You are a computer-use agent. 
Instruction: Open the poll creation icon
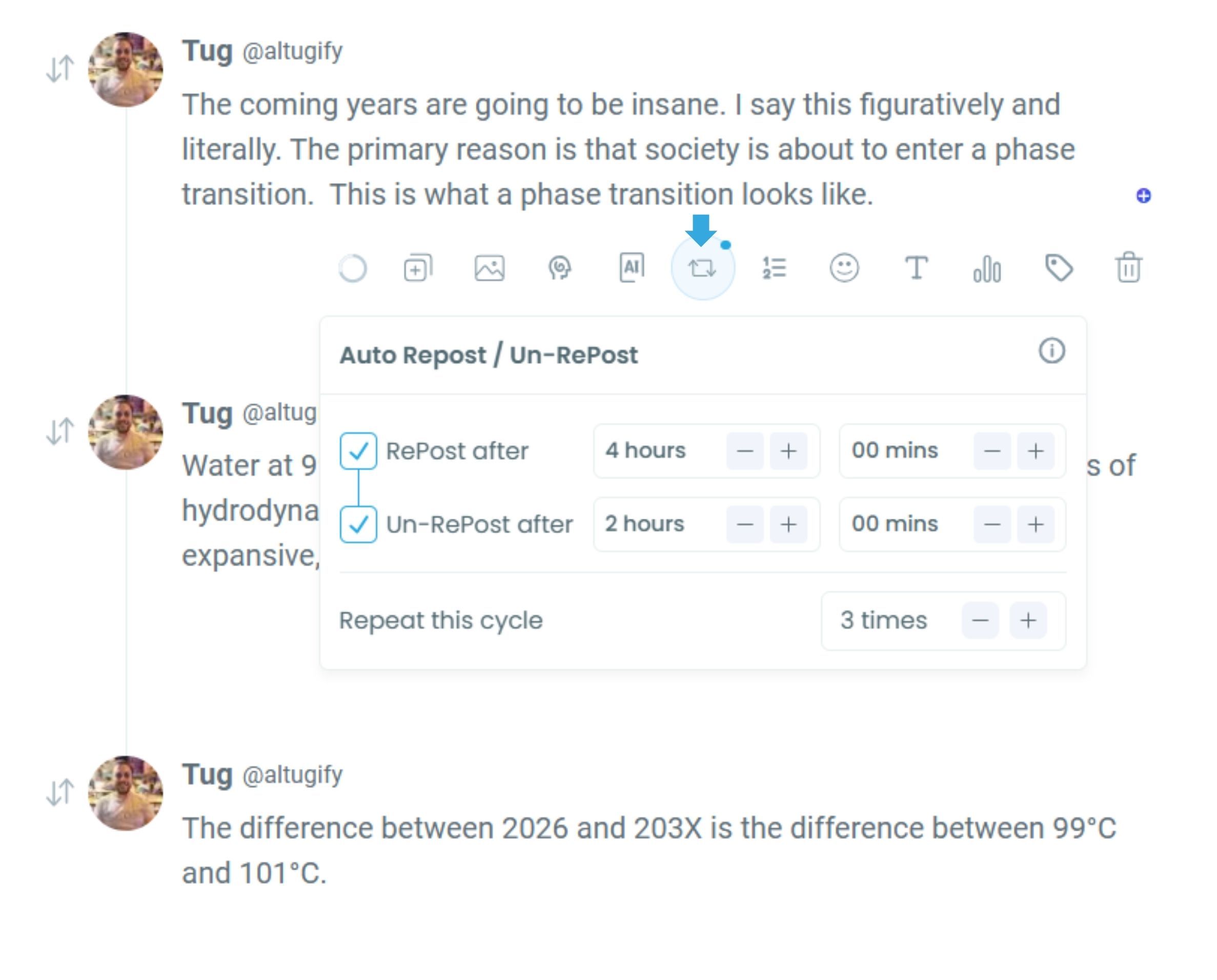coord(987,269)
